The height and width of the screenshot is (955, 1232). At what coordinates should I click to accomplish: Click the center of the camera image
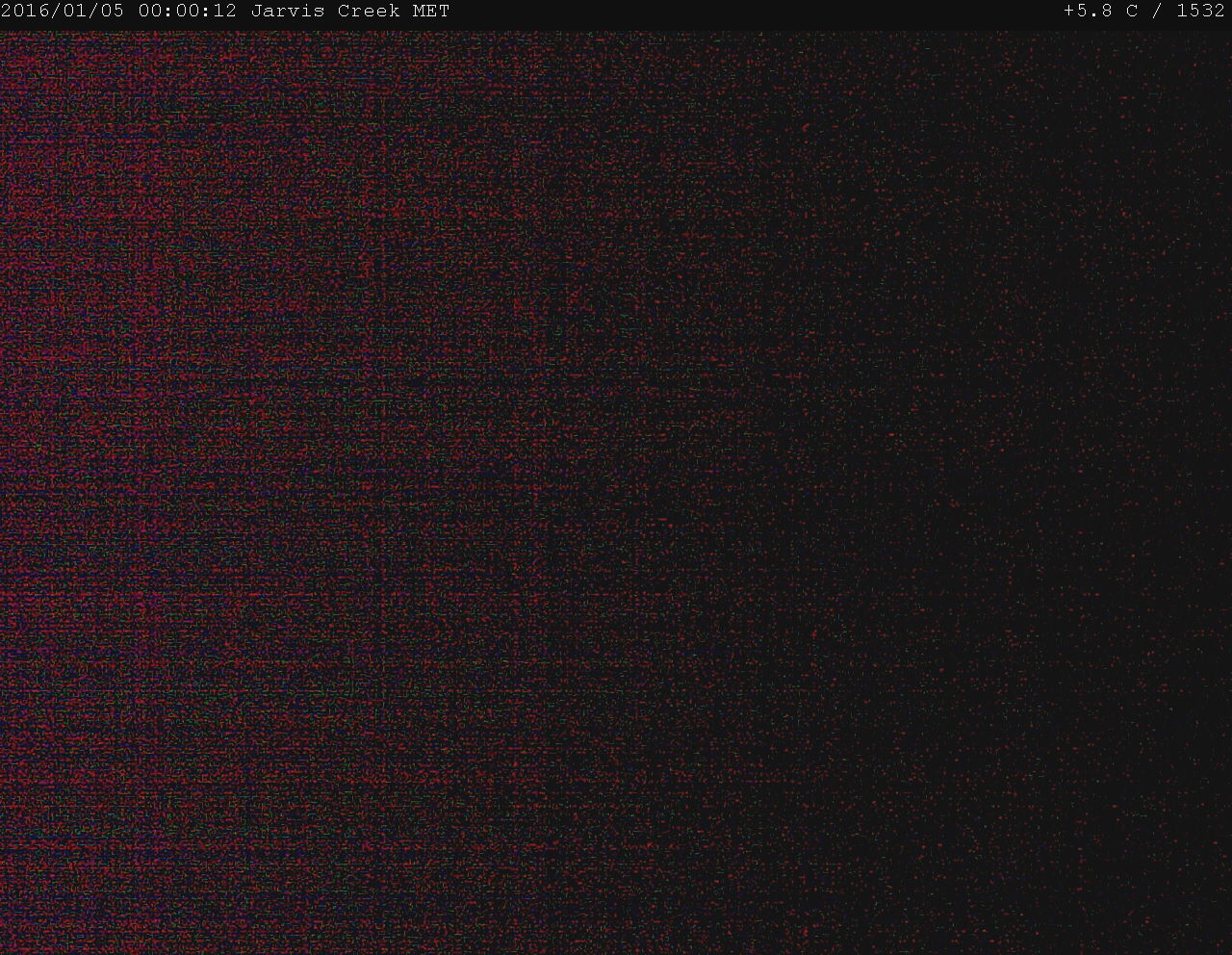point(616,491)
